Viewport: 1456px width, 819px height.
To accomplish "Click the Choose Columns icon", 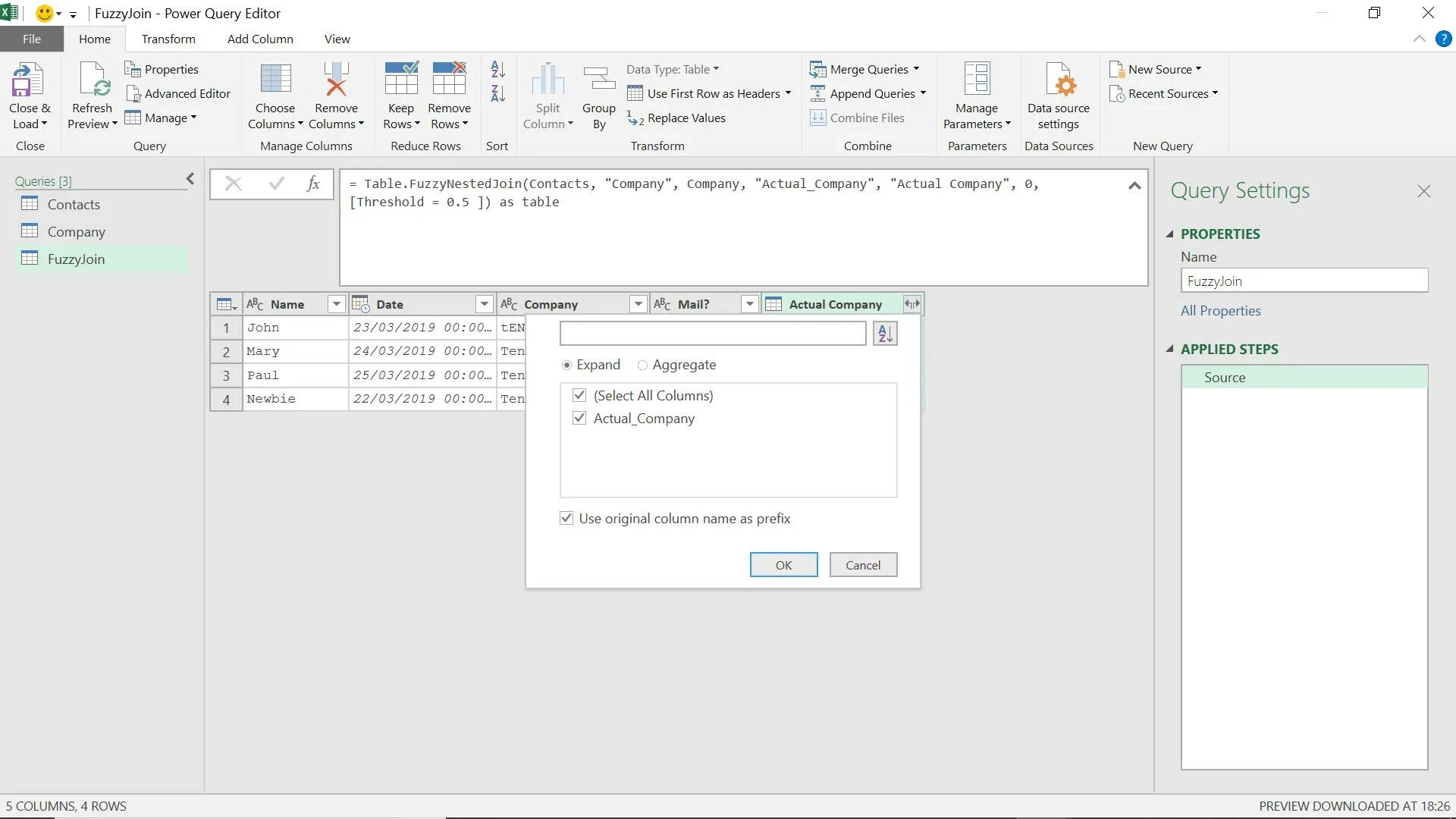I will (x=275, y=80).
